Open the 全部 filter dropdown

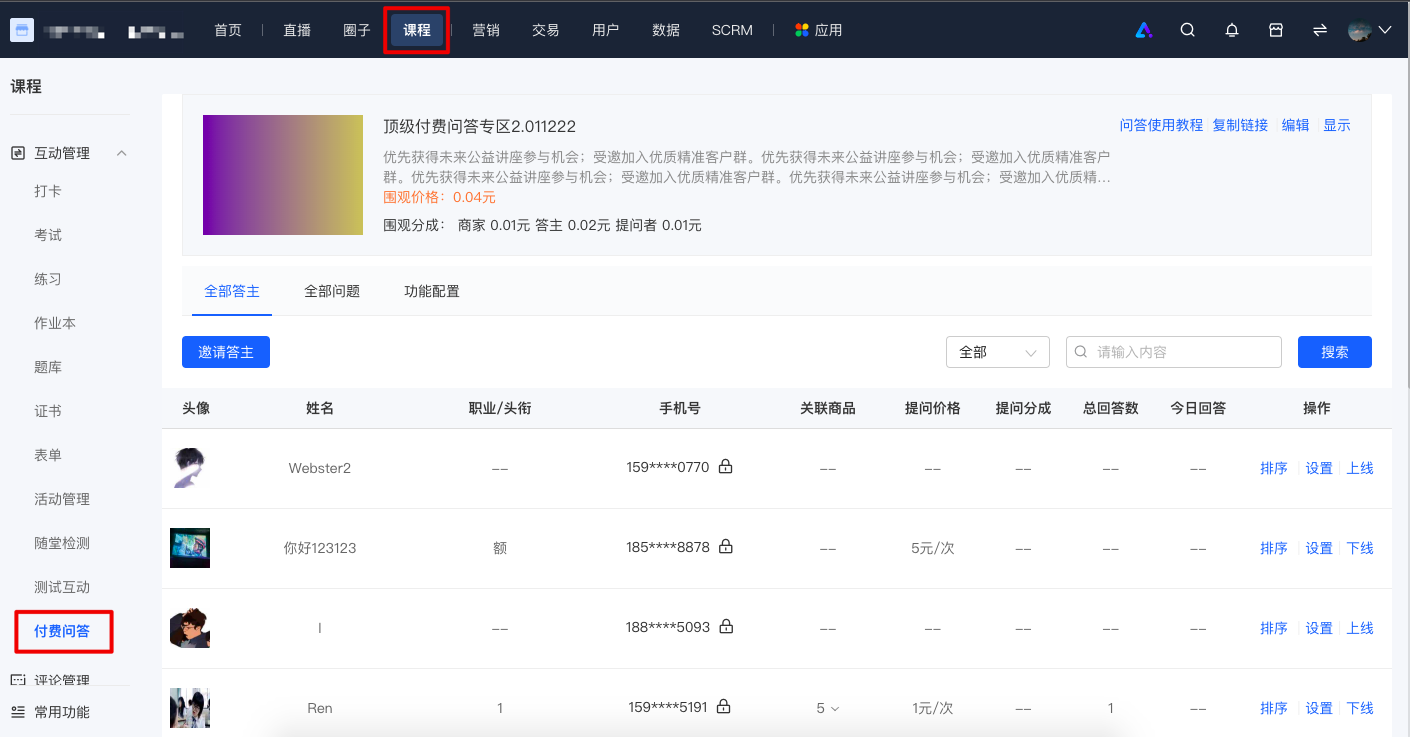pos(998,352)
